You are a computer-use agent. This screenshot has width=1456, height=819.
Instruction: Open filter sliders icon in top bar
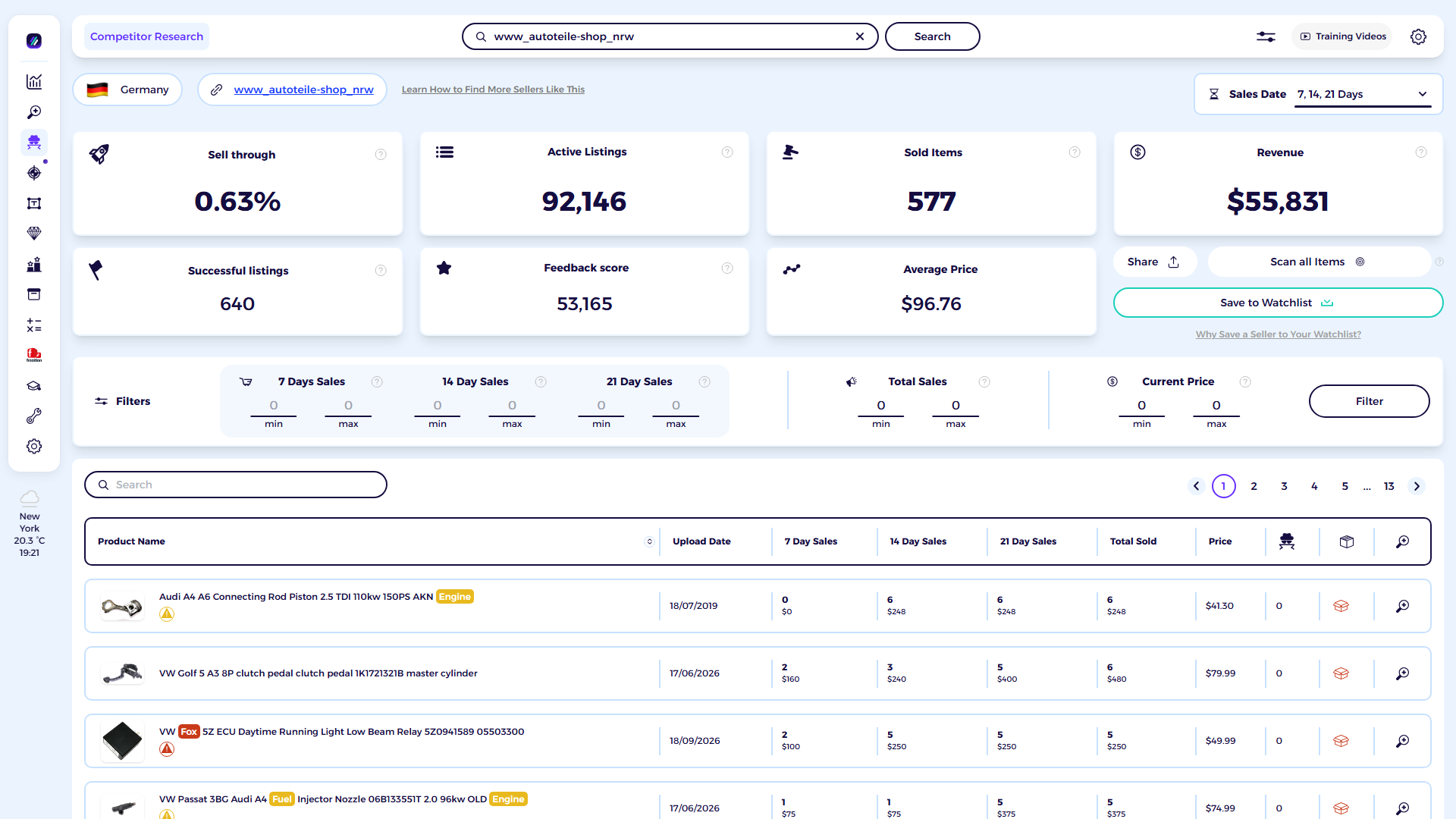(x=1266, y=36)
